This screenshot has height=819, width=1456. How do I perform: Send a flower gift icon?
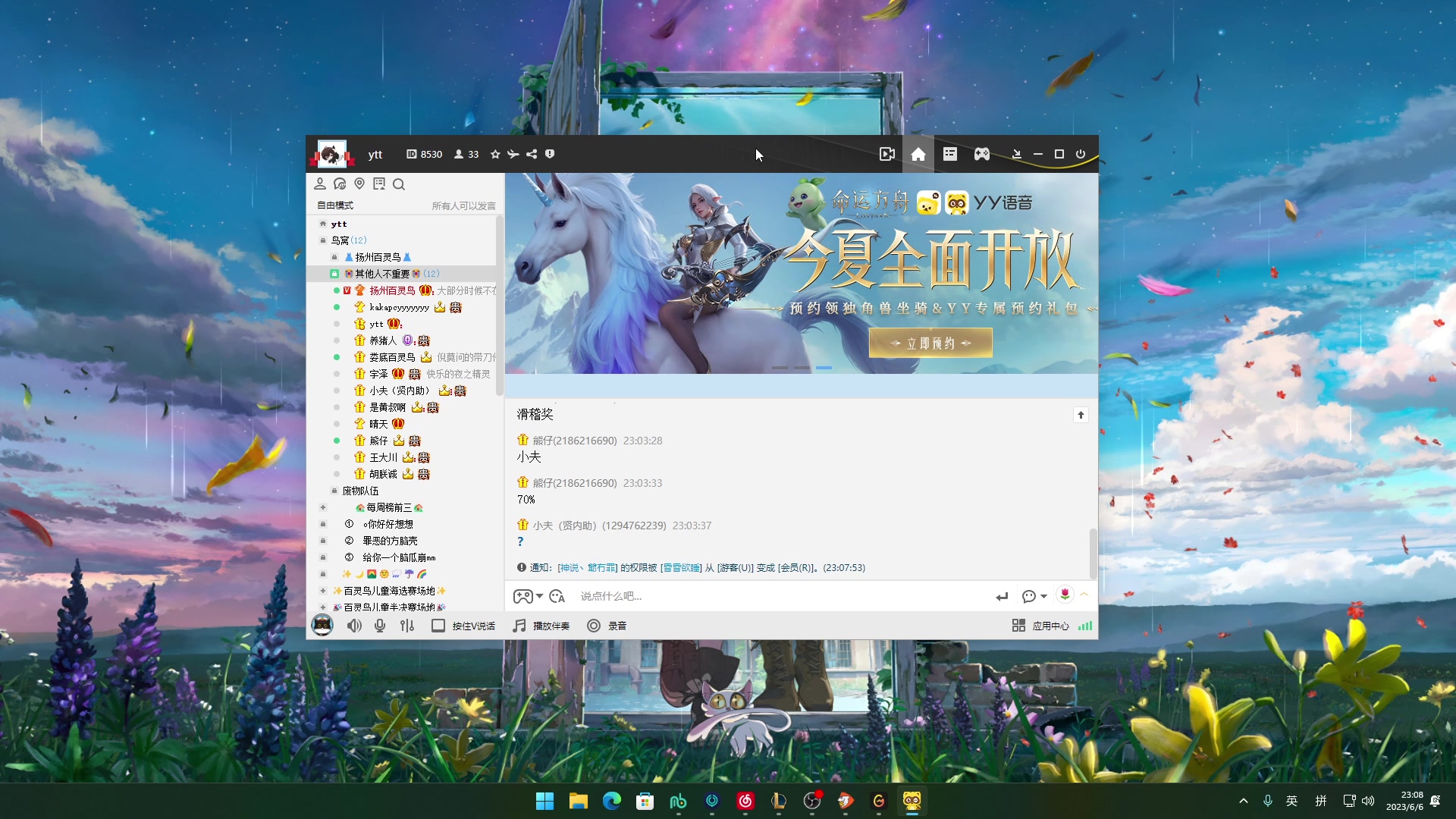coord(1065,595)
